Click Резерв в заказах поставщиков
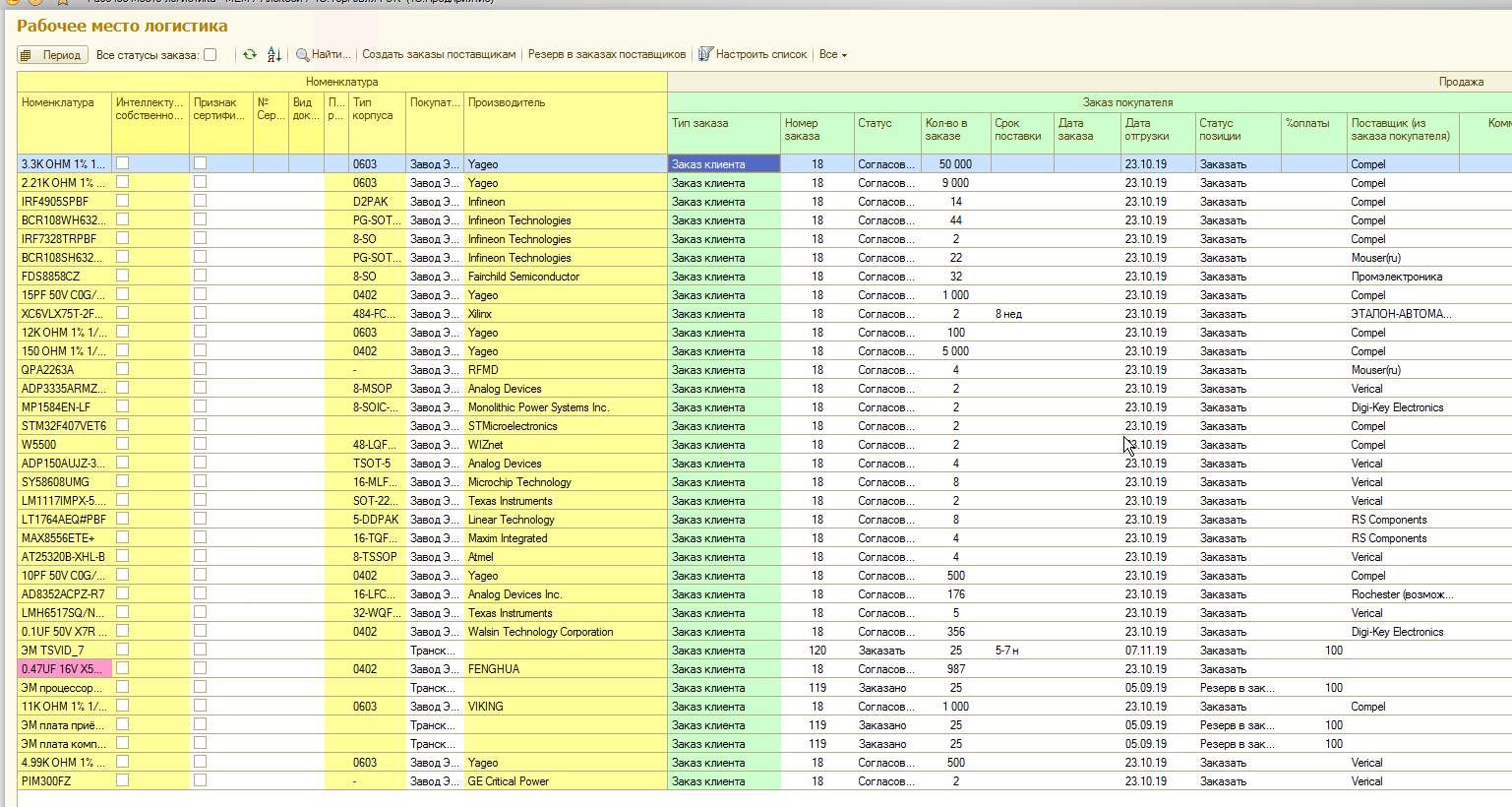Screen dimensions: 1512x807 (x=607, y=55)
